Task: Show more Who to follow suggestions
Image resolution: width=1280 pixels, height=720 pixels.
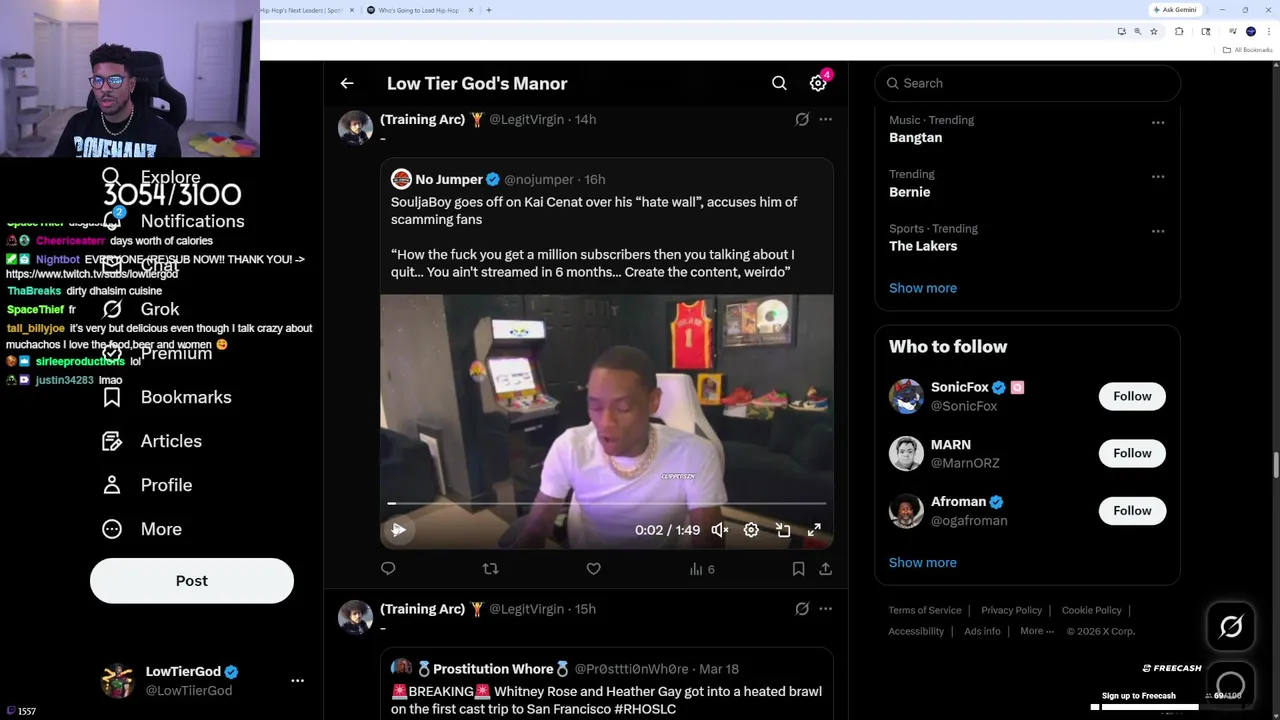Action: 923,563
